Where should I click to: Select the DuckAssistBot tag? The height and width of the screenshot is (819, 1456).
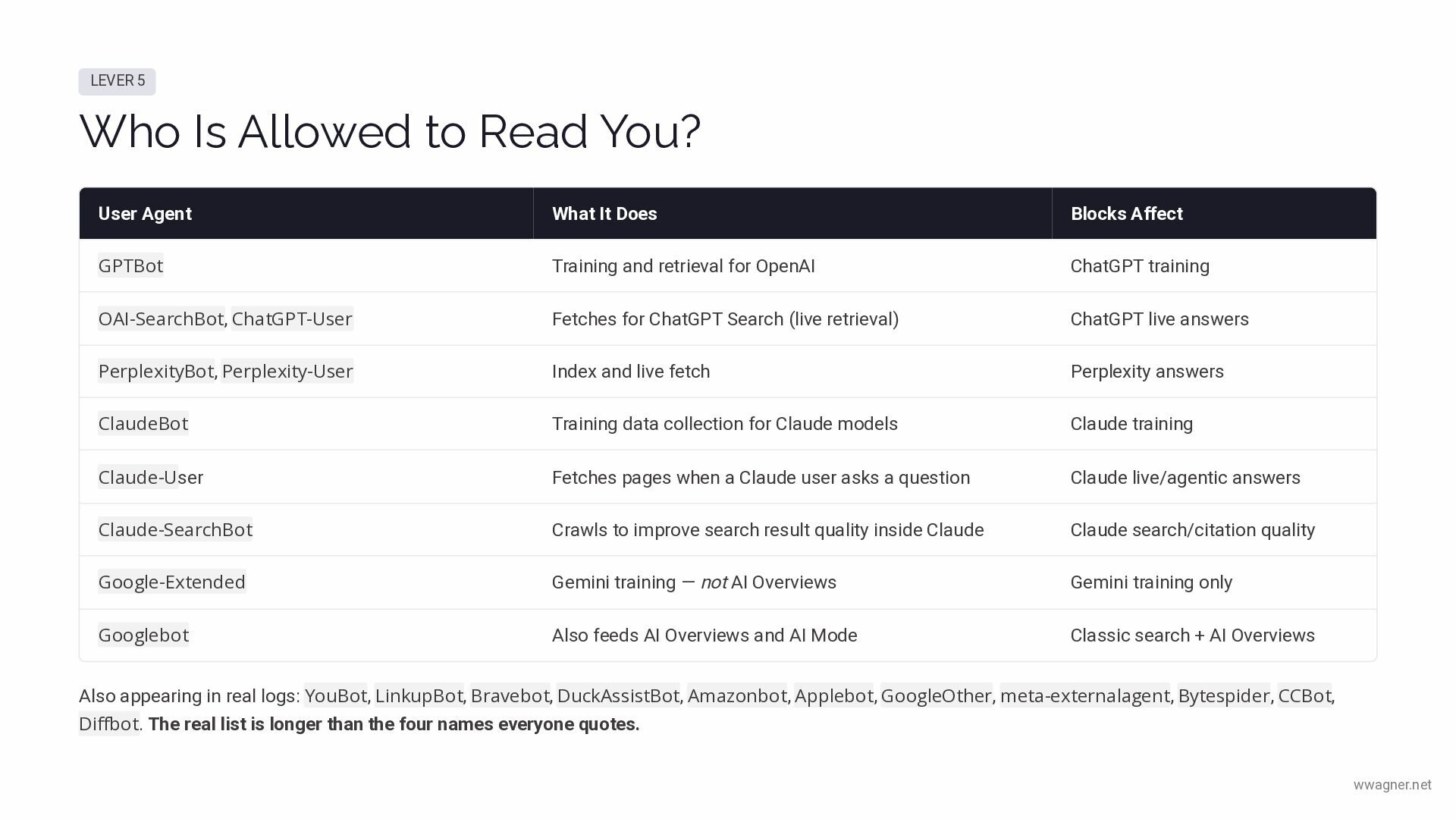pos(619,695)
